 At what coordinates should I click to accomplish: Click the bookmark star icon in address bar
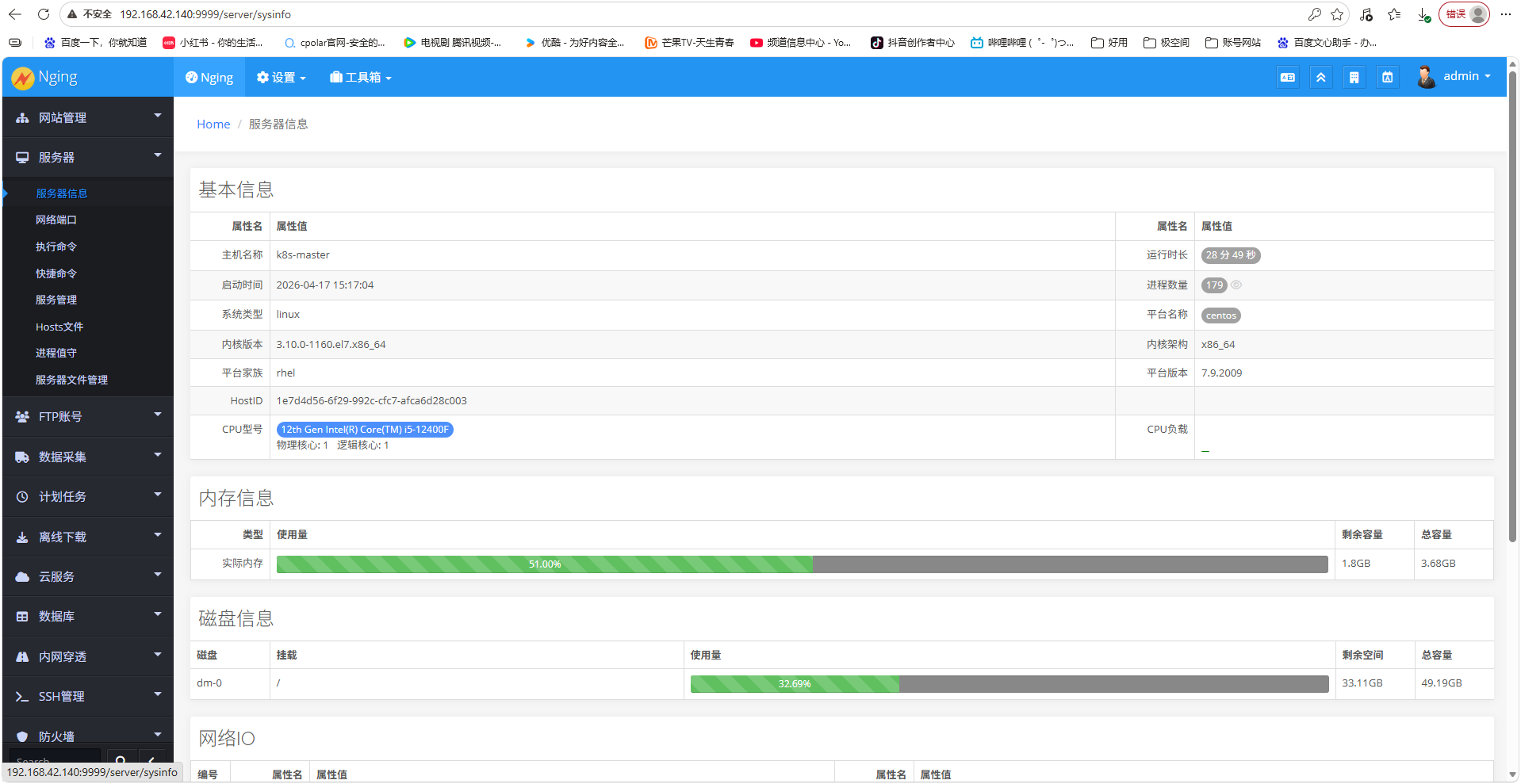[x=1337, y=14]
